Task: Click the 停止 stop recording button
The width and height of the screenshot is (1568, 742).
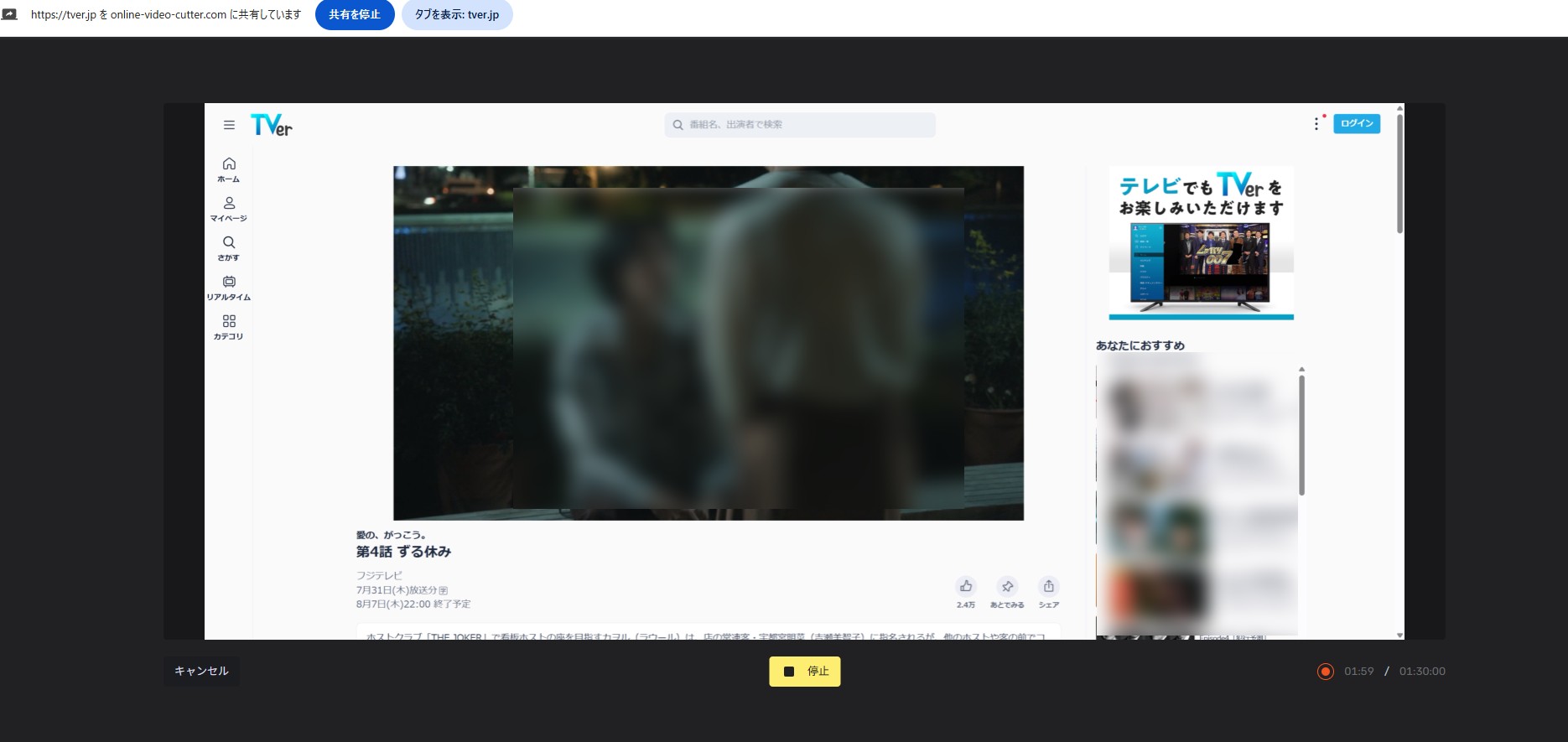Action: [805, 672]
